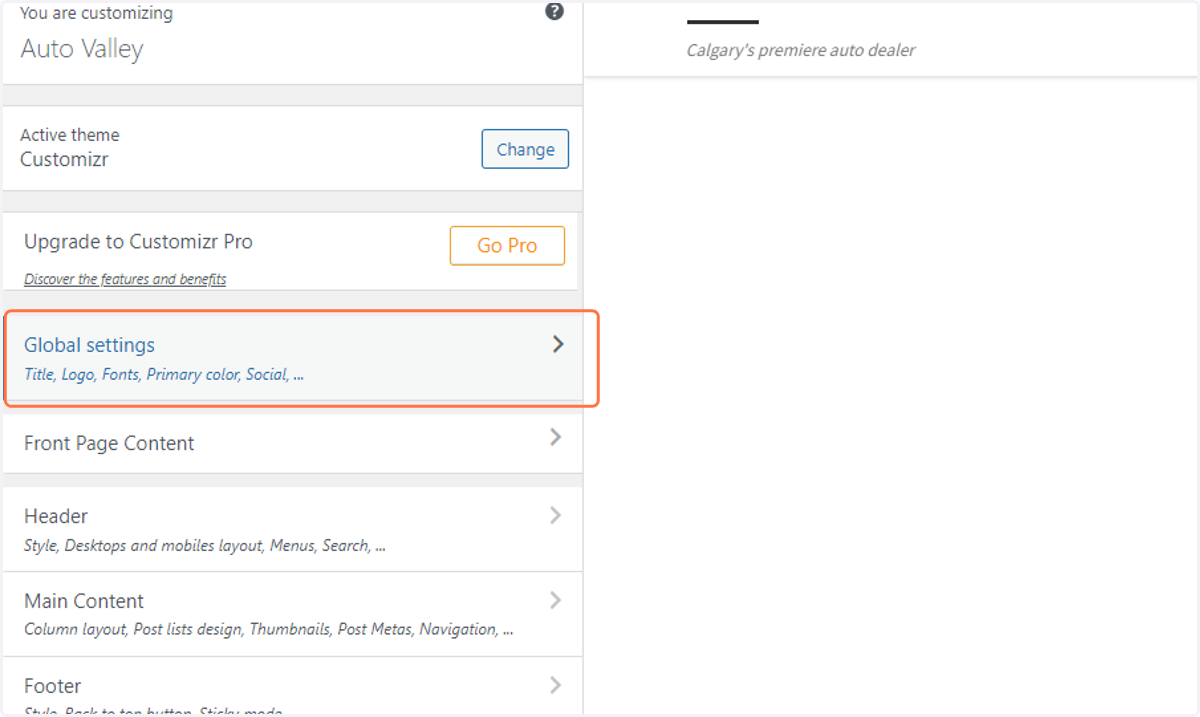Screen dimensions: 1200x717
Task: Click the 'Active theme' label
Action: pos(69,135)
